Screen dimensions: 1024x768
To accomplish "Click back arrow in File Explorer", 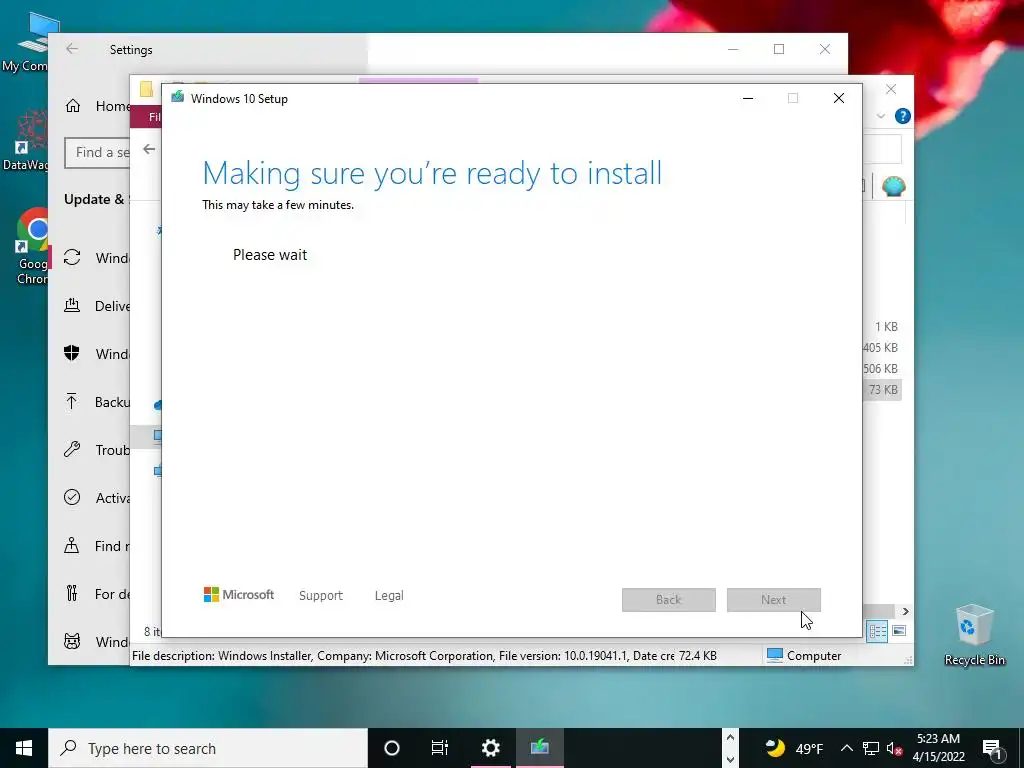I will 149,150.
